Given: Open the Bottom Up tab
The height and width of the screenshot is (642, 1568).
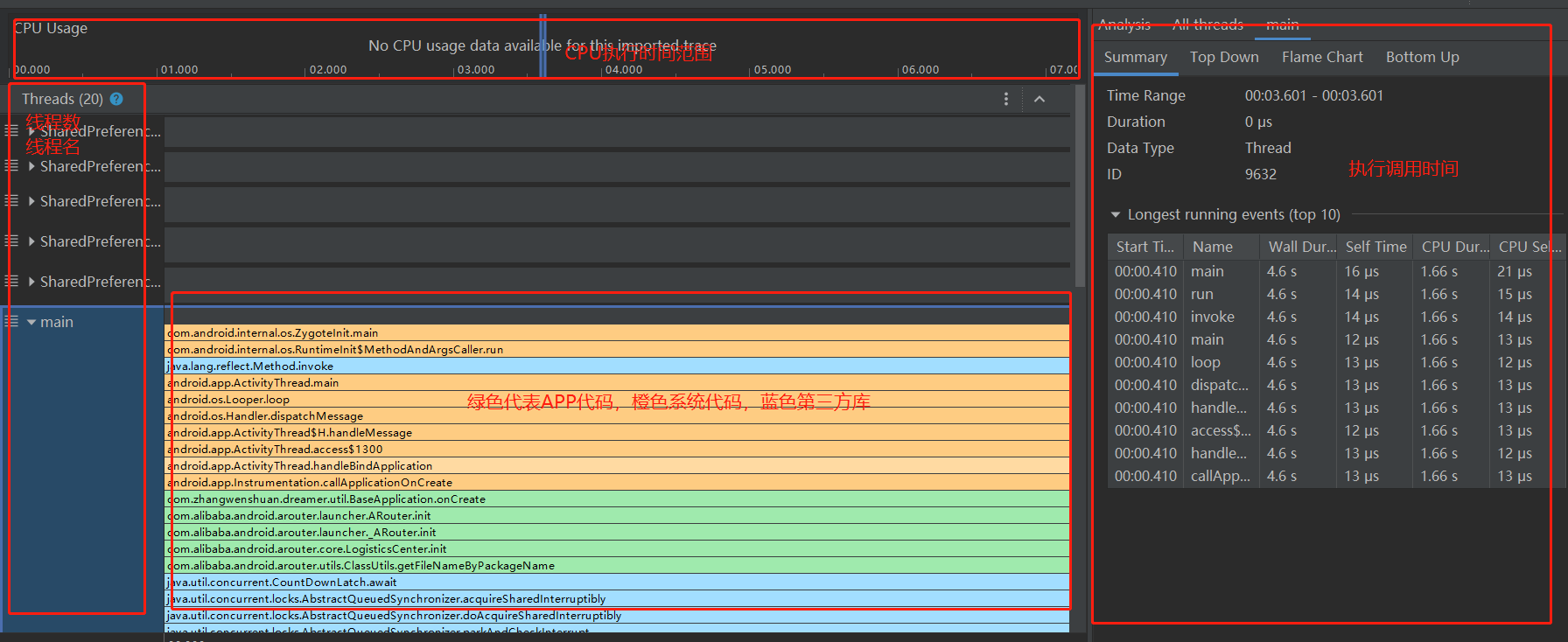Looking at the screenshot, I should click(1423, 57).
